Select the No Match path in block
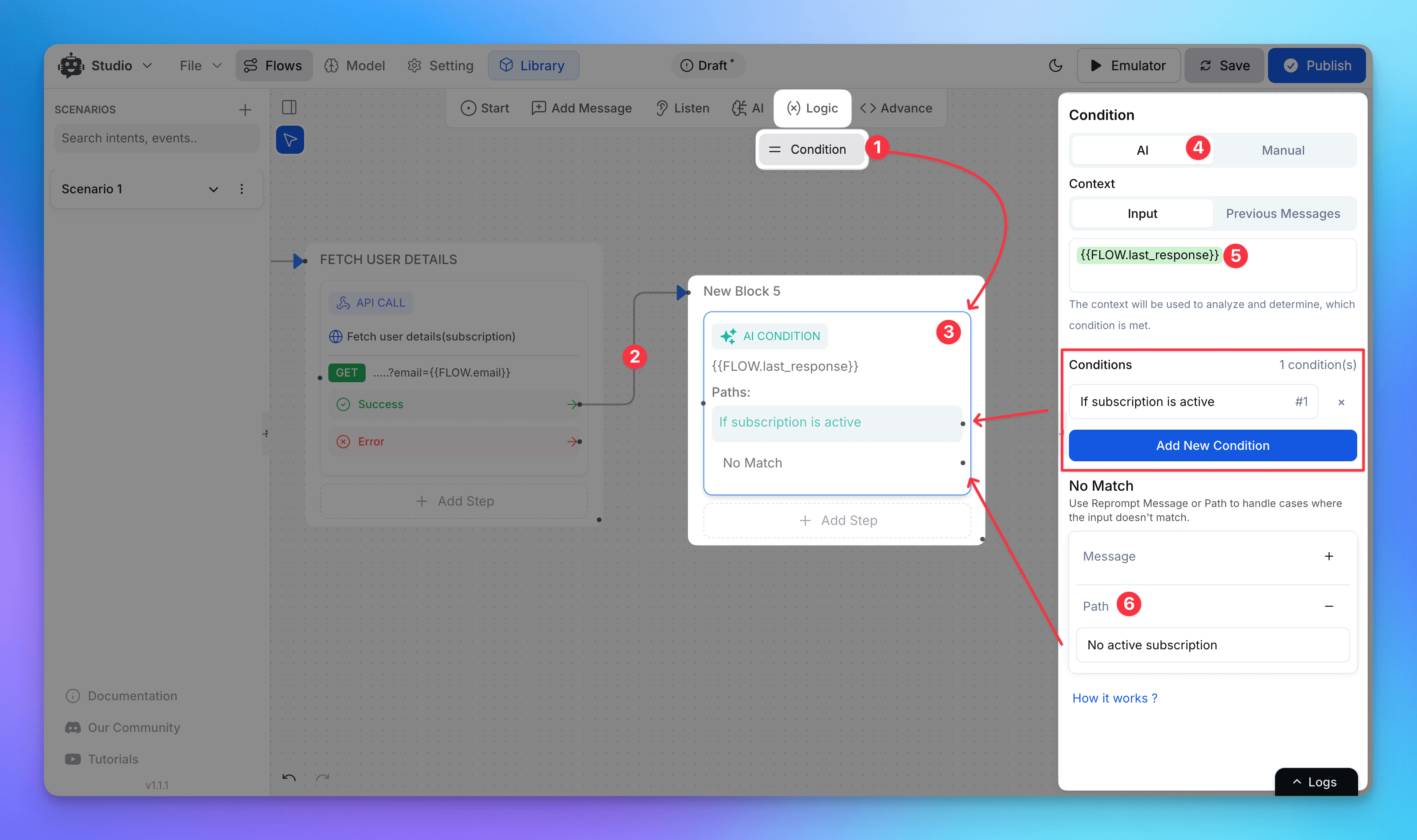1417x840 pixels. pyautogui.click(x=837, y=463)
